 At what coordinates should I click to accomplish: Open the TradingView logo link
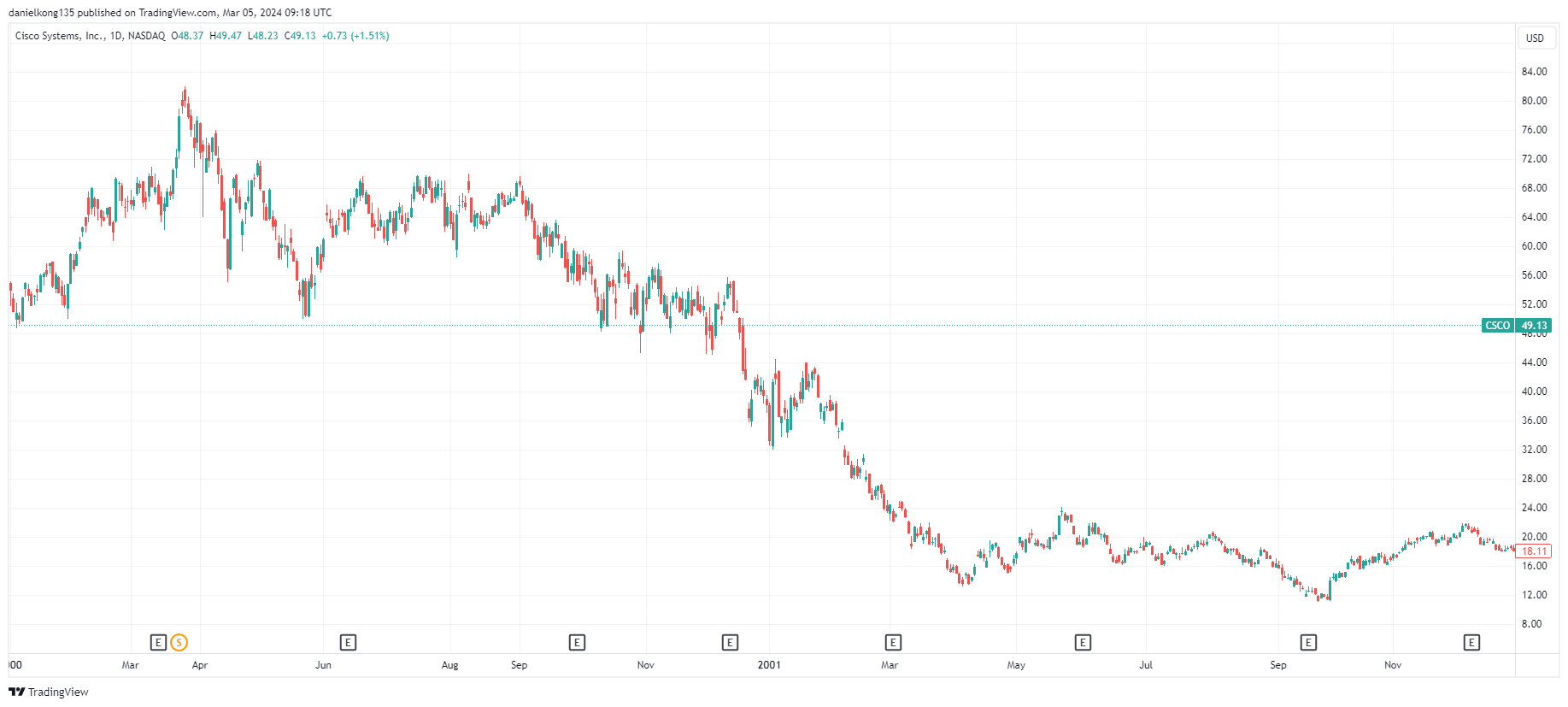tap(49, 692)
